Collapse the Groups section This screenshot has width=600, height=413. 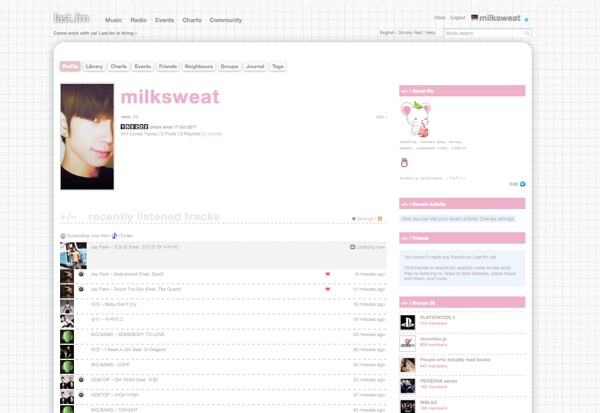coord(404,303)
